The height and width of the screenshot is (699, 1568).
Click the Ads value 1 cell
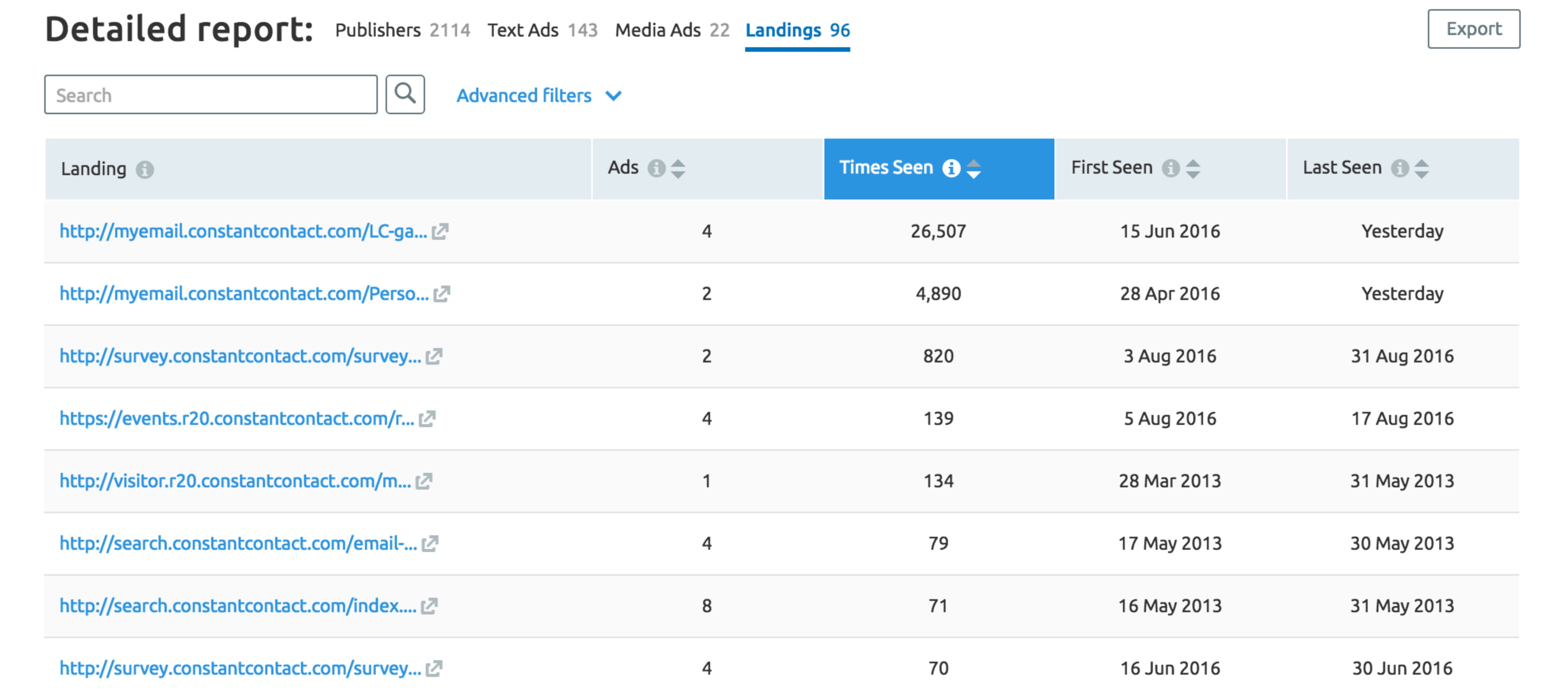[x=706, y=481]
